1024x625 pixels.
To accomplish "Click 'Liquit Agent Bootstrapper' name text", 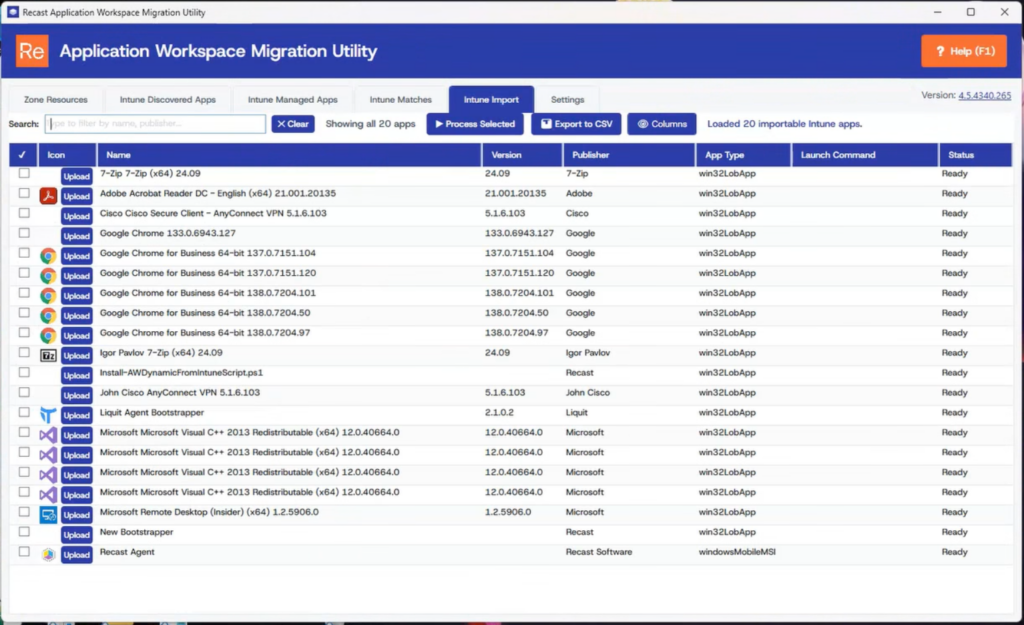I will click(x=152, y=412).
